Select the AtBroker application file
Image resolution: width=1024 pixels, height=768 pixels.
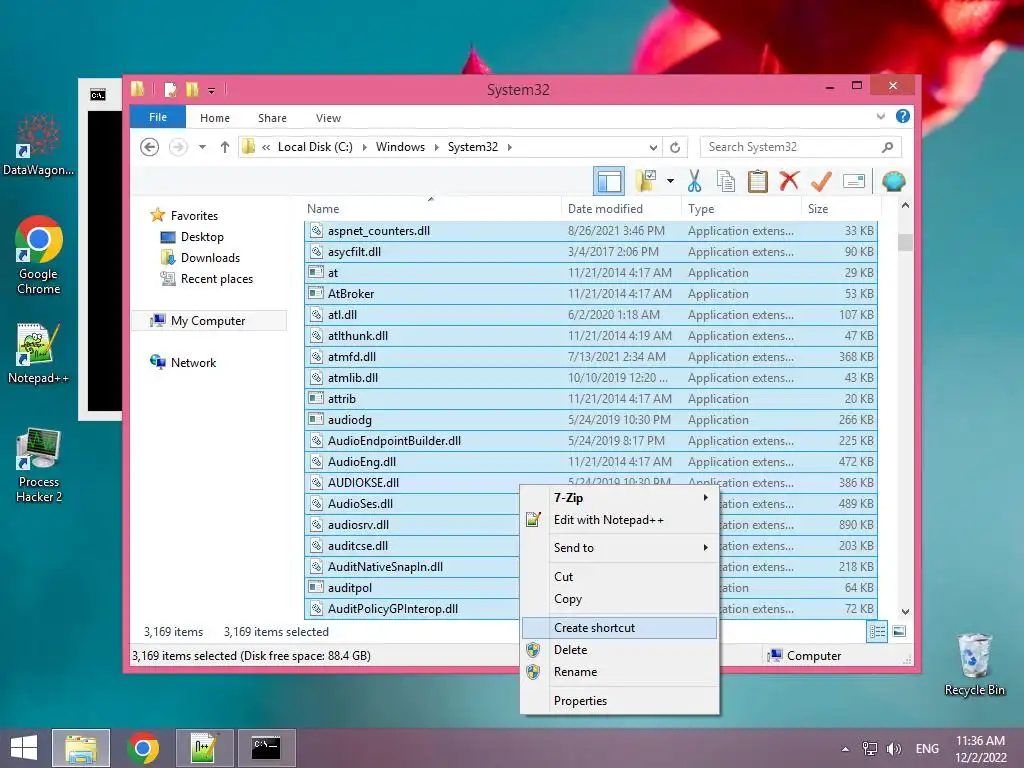point(591,294)
